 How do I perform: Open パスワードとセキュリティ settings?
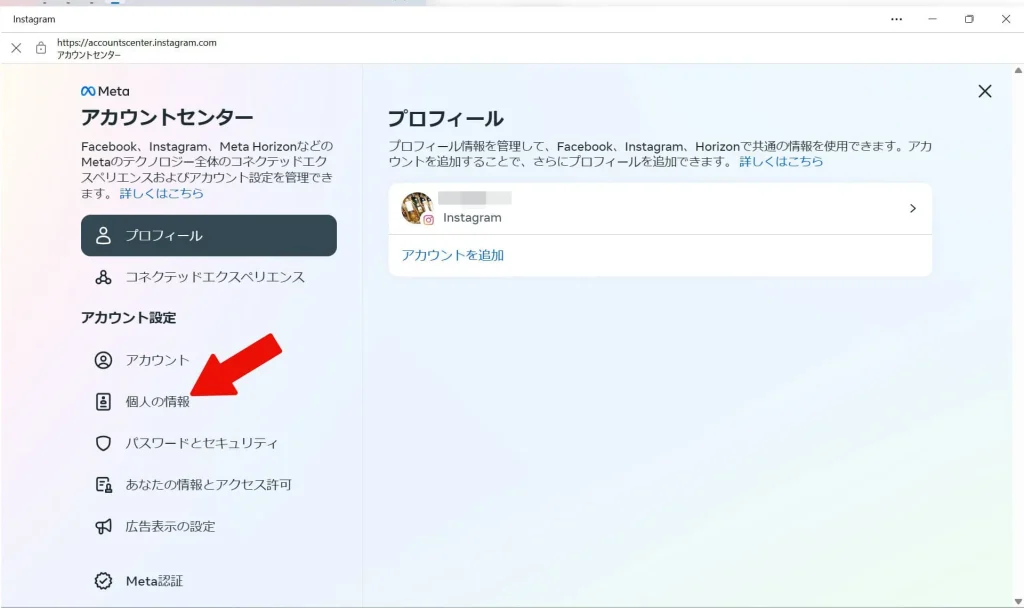tap(208, 443)
